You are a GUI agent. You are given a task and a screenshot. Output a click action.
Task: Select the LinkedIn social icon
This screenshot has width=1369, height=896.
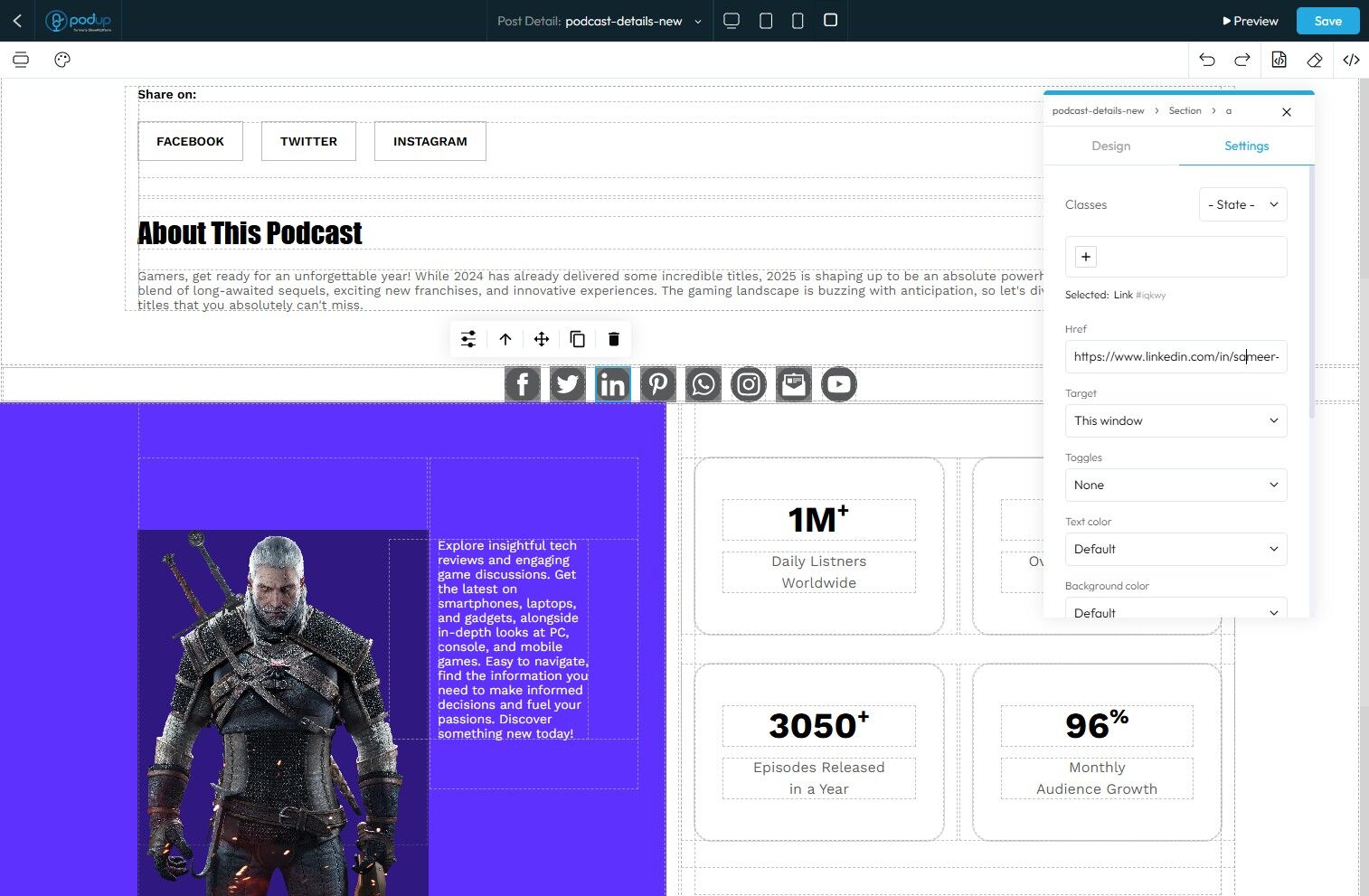point(613,384)
